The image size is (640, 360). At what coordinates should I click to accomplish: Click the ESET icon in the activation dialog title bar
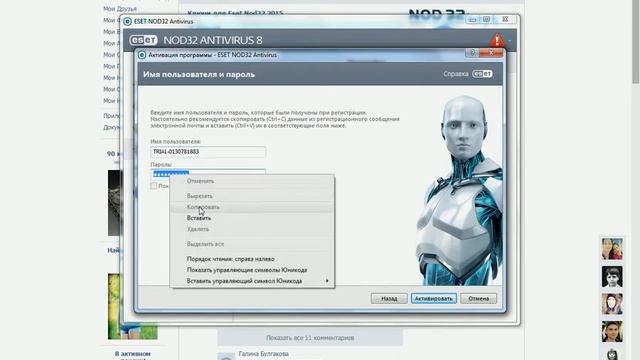(142, 55)
